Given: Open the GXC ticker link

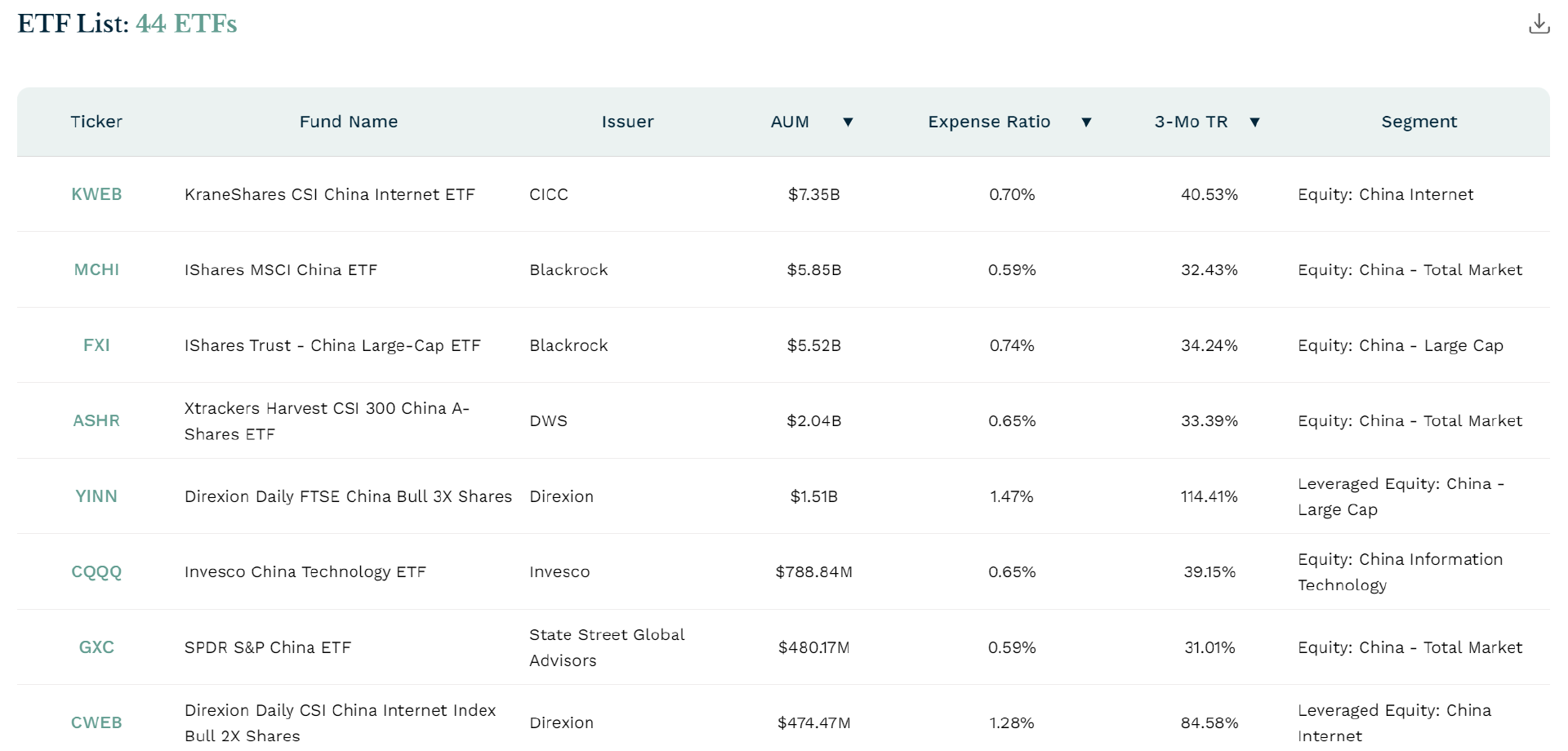Looking at the screenshot, I should coord(96,647).
